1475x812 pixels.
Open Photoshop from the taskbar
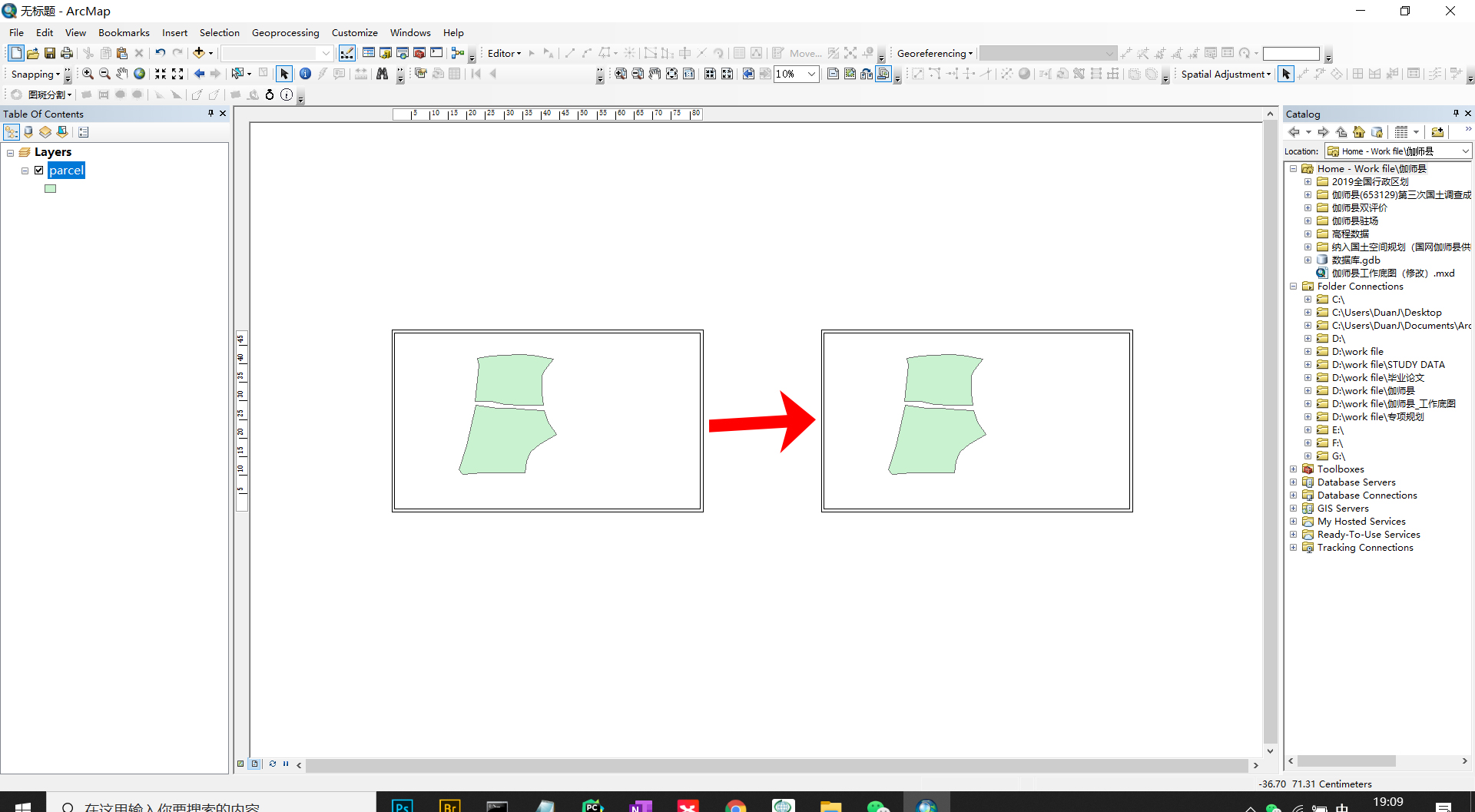402,804
